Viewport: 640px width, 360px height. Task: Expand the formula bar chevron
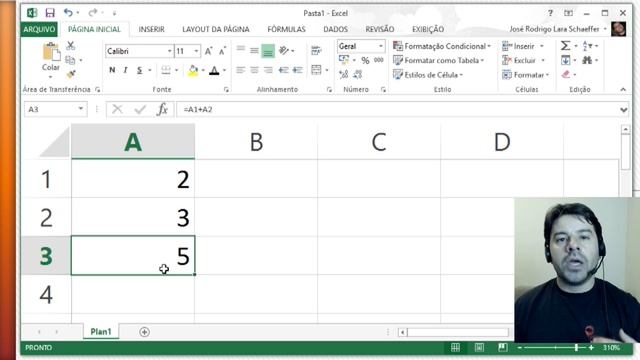click(x=623, y=109)
